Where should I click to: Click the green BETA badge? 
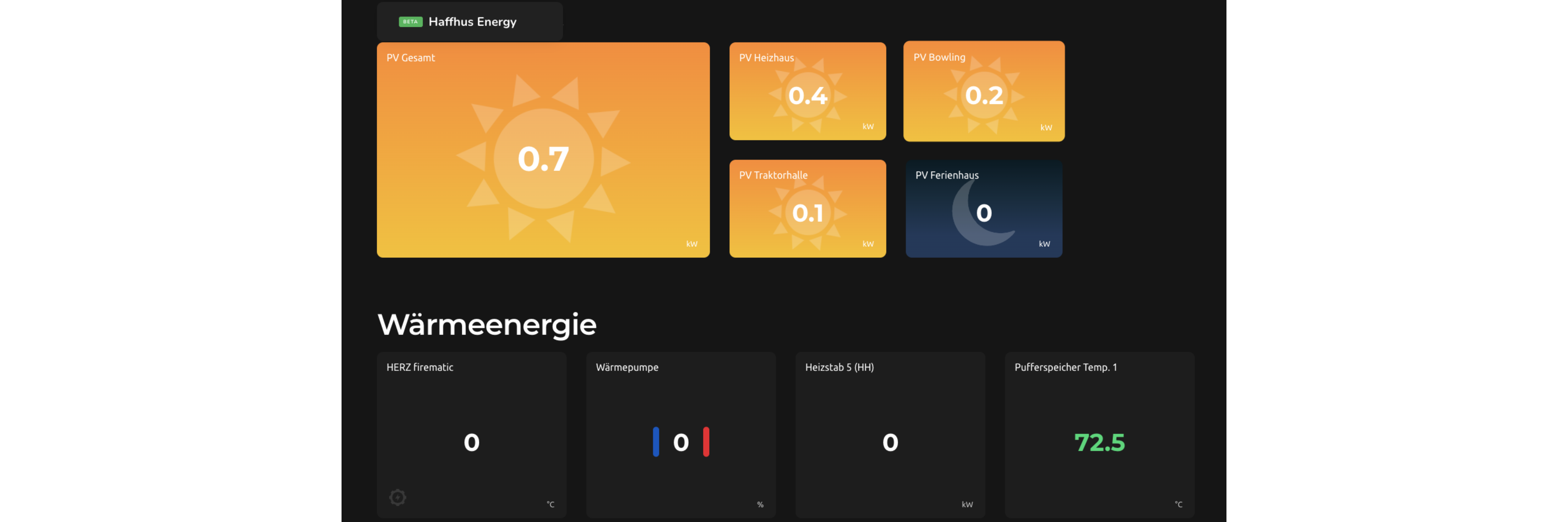410,22
